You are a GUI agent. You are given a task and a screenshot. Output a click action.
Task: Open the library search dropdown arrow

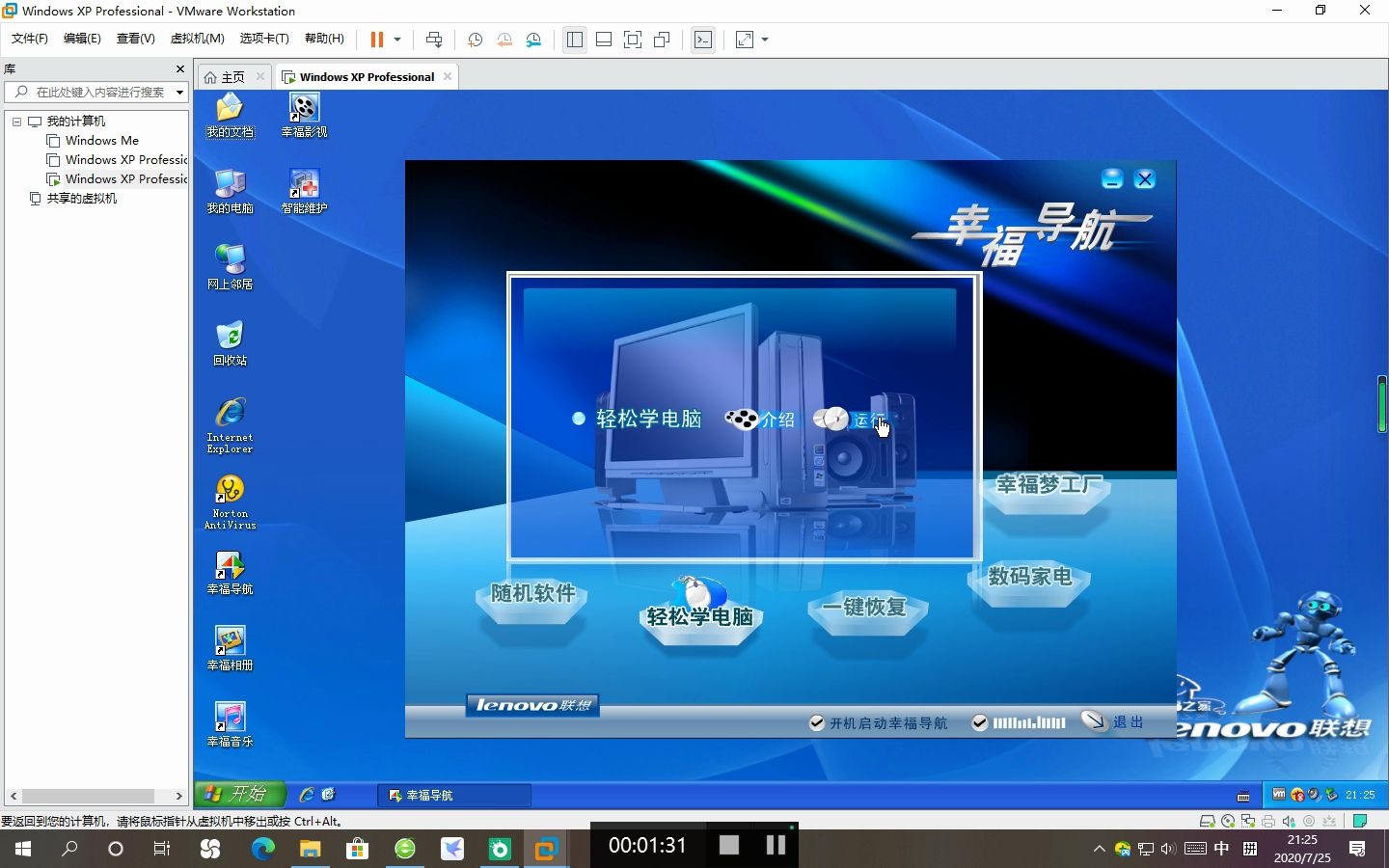point(179,93)
